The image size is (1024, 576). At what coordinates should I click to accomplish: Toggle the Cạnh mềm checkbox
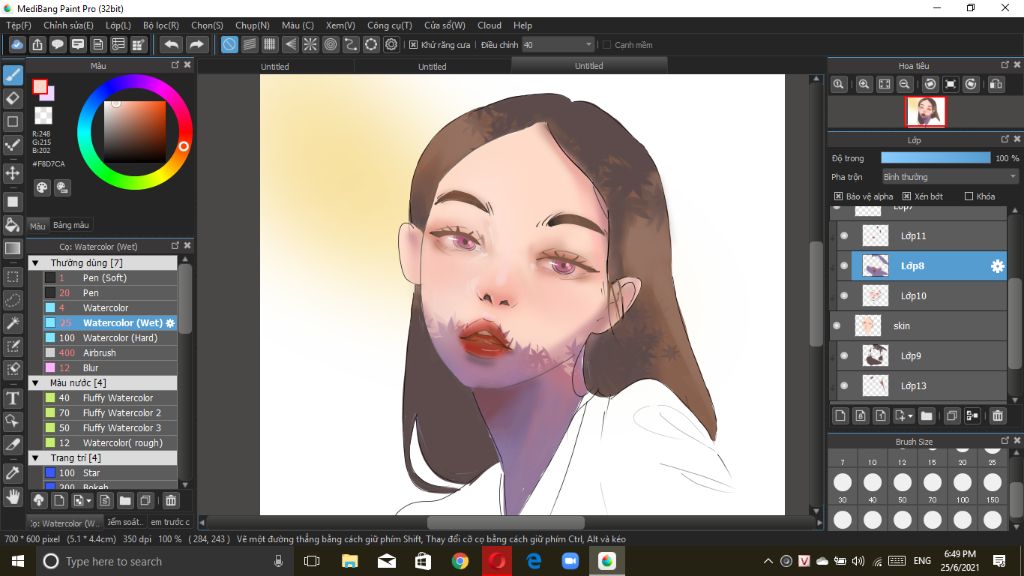(607, 44)
